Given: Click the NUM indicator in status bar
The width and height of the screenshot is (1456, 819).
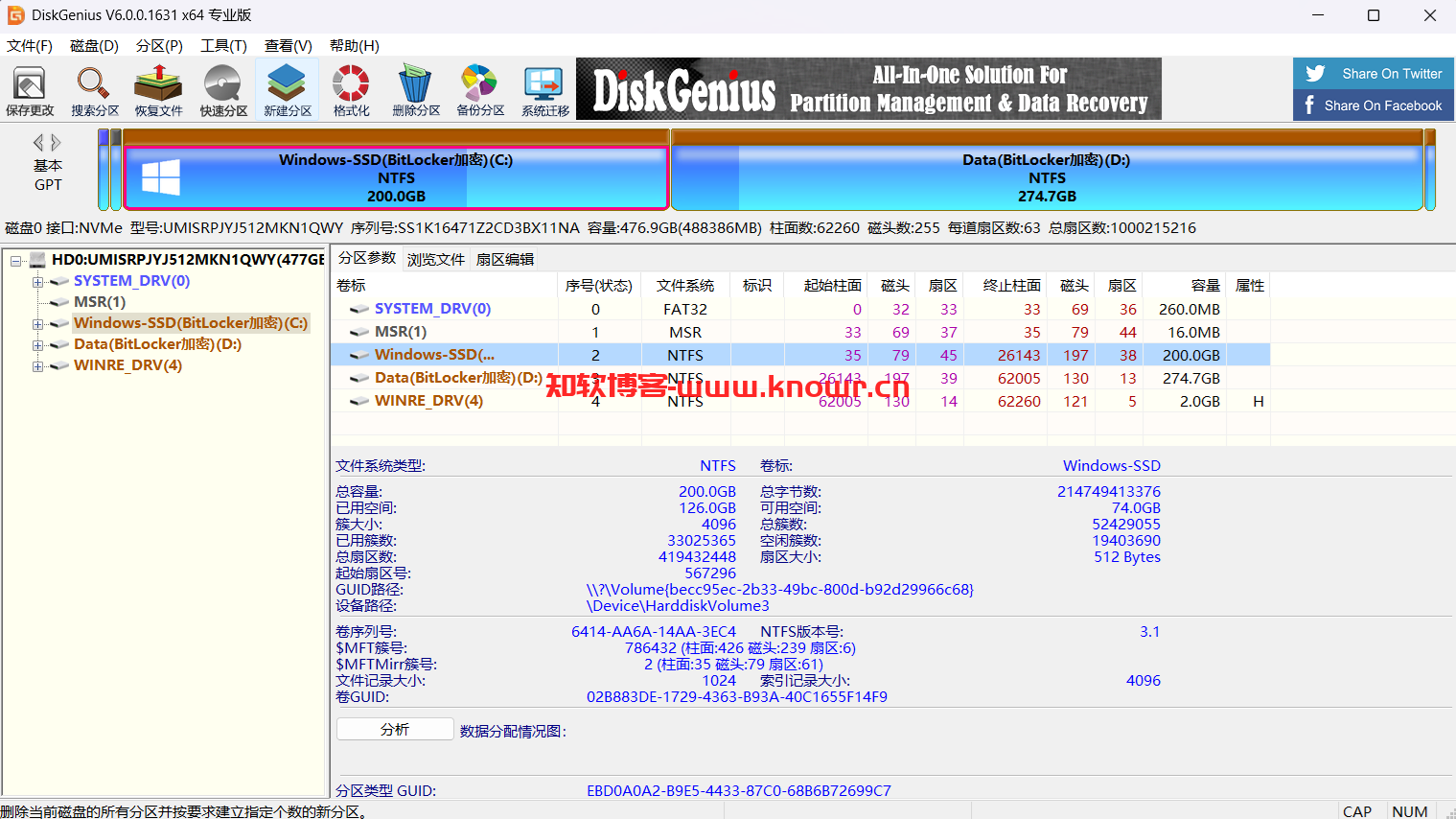Looking at the screenshot, I should pyautogui.click(x=1410, y=811).
